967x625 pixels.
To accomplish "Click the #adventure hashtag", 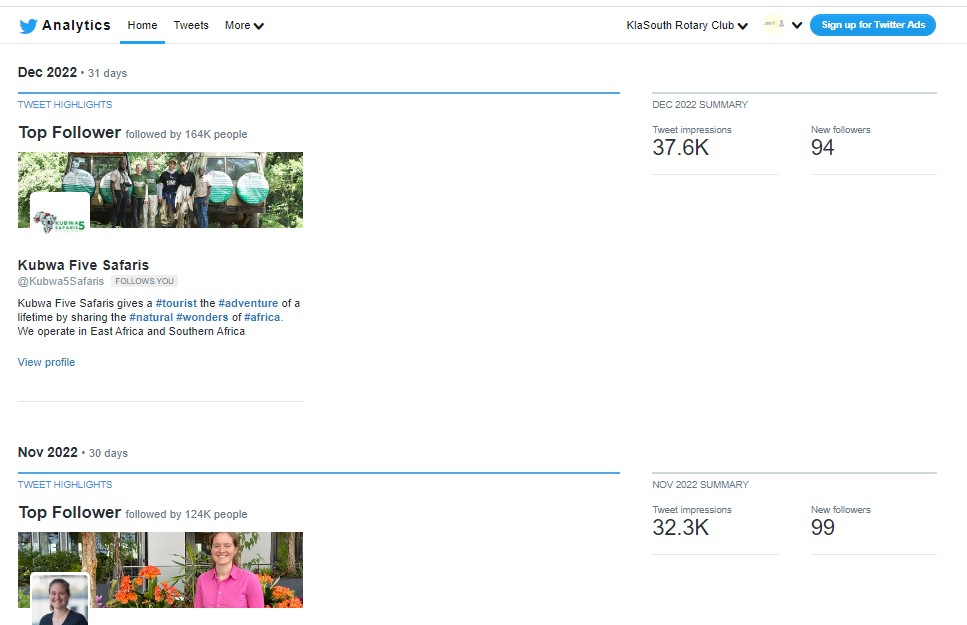I will [x=248, y=303].
